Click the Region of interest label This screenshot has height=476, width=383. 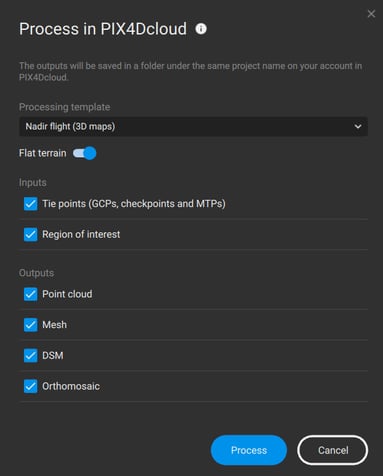[x=81, y=234]
